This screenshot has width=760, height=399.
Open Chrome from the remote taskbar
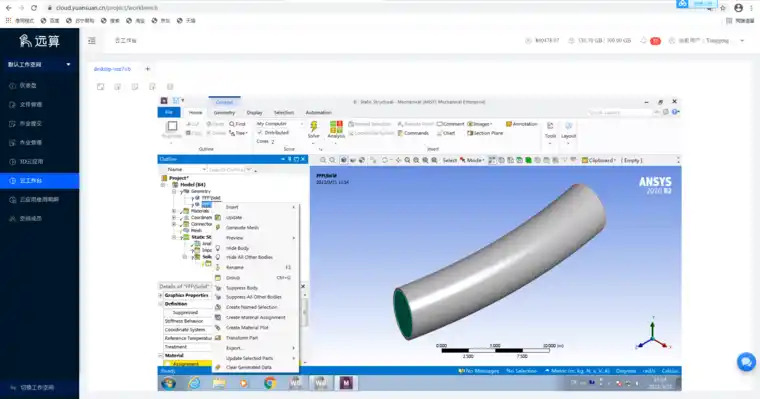pyautogui.click(x=270, y=383)
